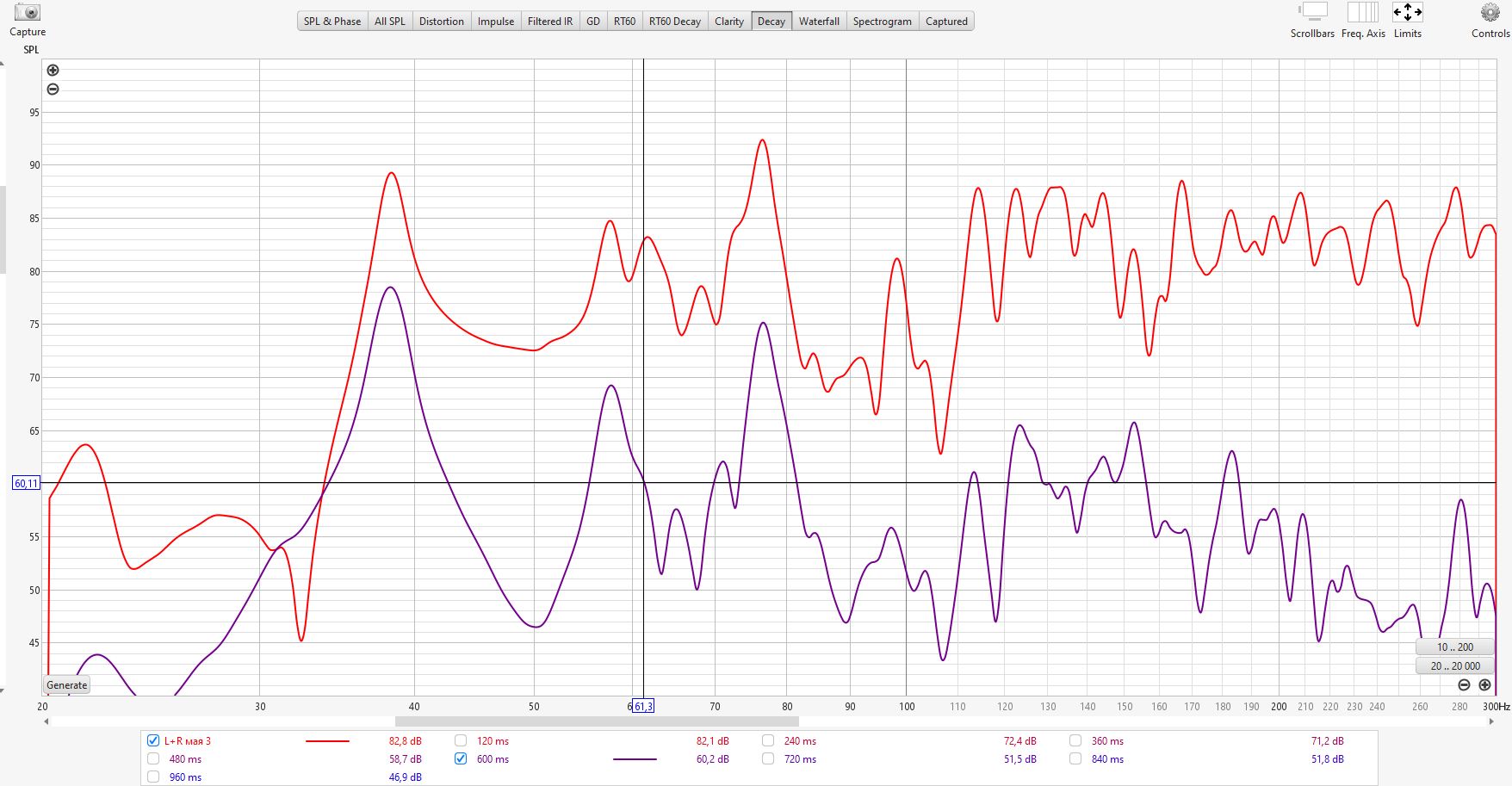This screenshot has height=786, width=1512.
Task: Zoom out horizontally with bottom-right minus icon
Action: (1464, 685)
